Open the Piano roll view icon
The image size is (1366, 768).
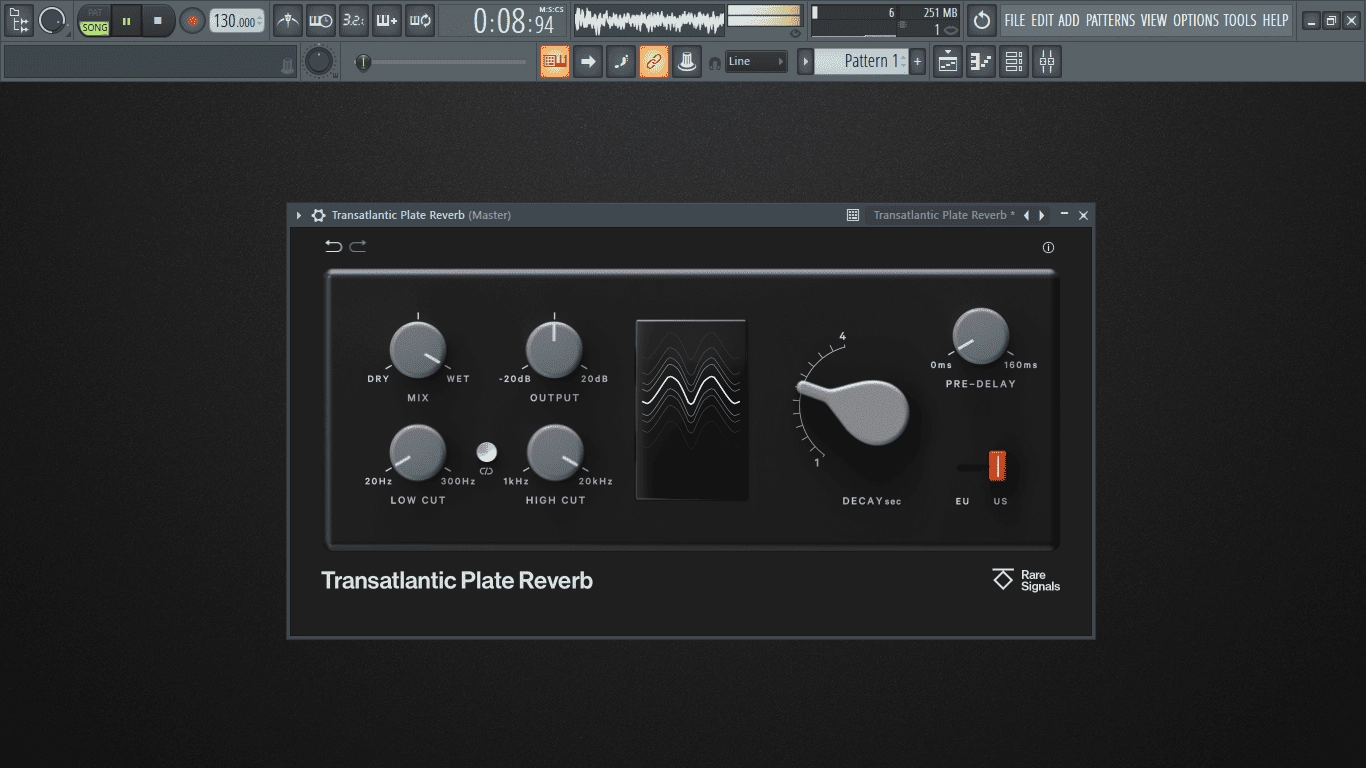click(x=981, y=62)
